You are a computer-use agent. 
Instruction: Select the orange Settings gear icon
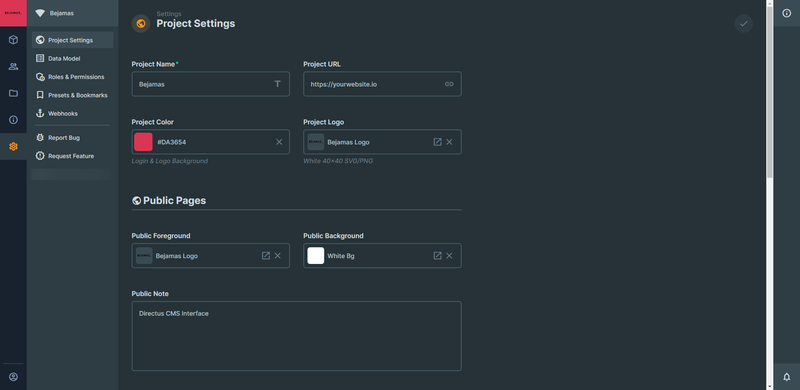click(13, 147)
